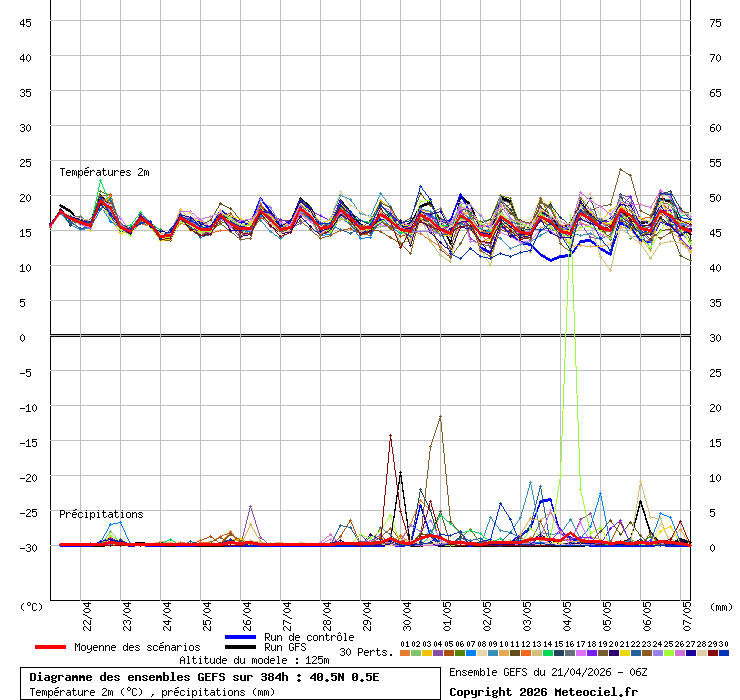
Task: Click the Run de contrôle legend text
Action: (x=309, y=637)
